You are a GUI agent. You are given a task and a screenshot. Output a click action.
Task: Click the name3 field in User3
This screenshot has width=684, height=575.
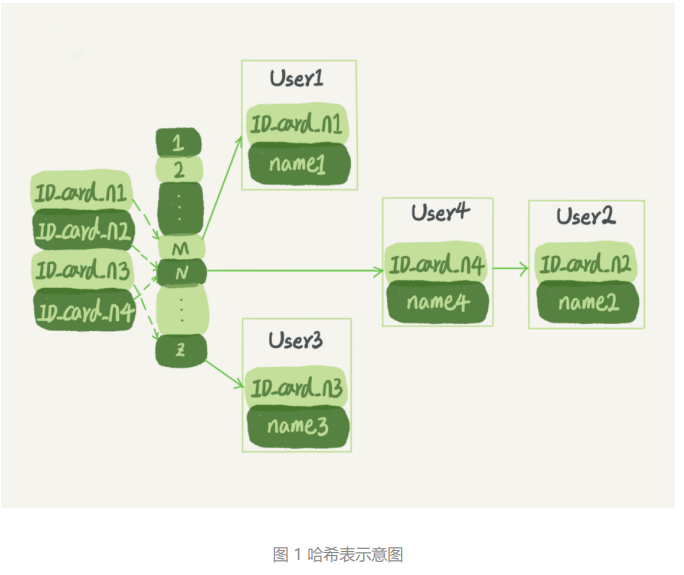(298, 426)
